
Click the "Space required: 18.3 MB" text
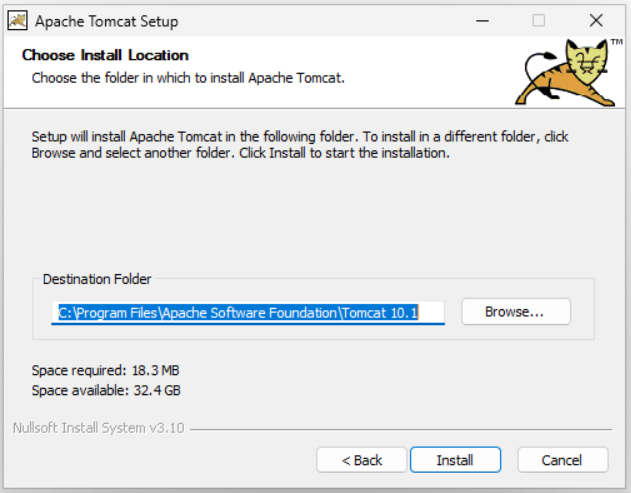[105, 371]
